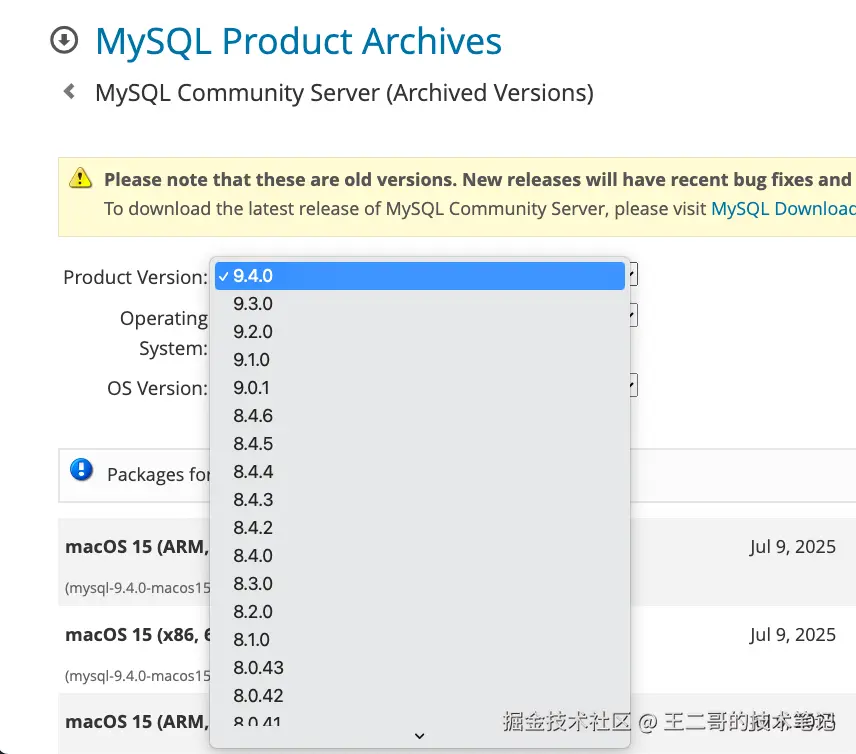Click the Product Version label
Viewport: 856px width, 754px height.
(x=135, y=277)
